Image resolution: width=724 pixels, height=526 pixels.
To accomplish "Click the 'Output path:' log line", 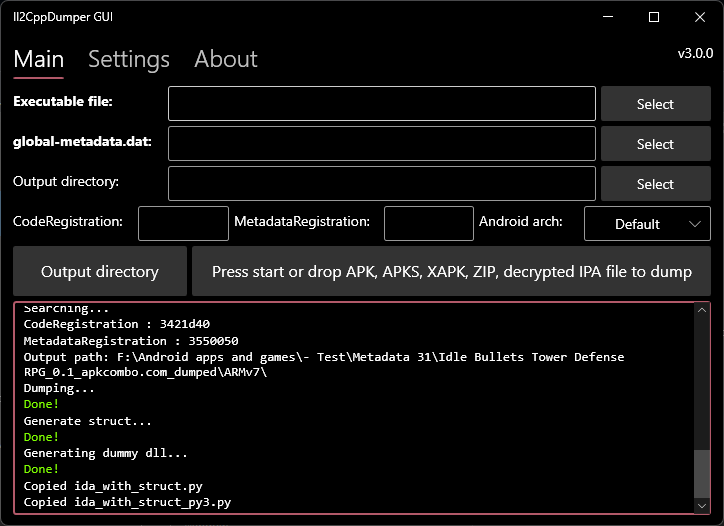I will tap(324, 364).
